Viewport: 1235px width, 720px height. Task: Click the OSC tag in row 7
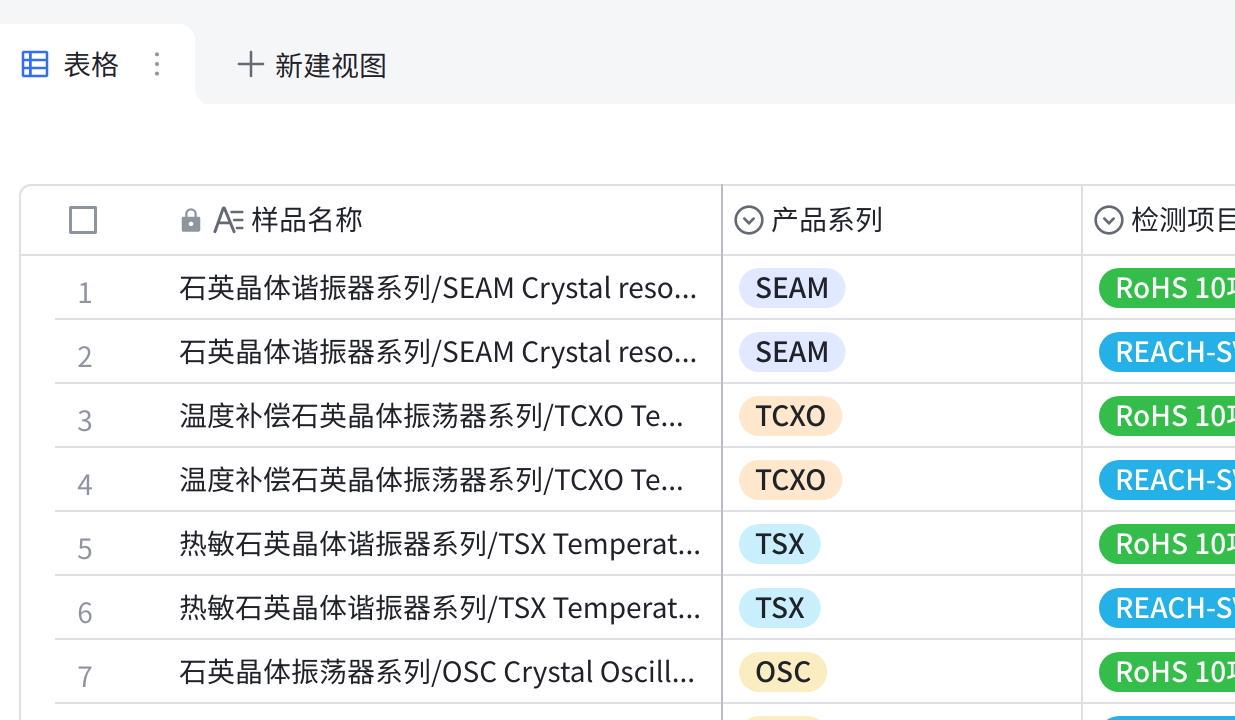tap(783, 672)
